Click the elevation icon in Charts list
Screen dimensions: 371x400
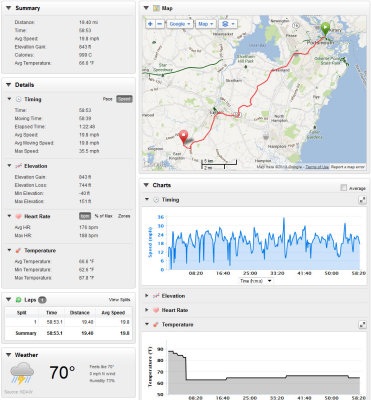pyautogui.click(x=156, y=296)
